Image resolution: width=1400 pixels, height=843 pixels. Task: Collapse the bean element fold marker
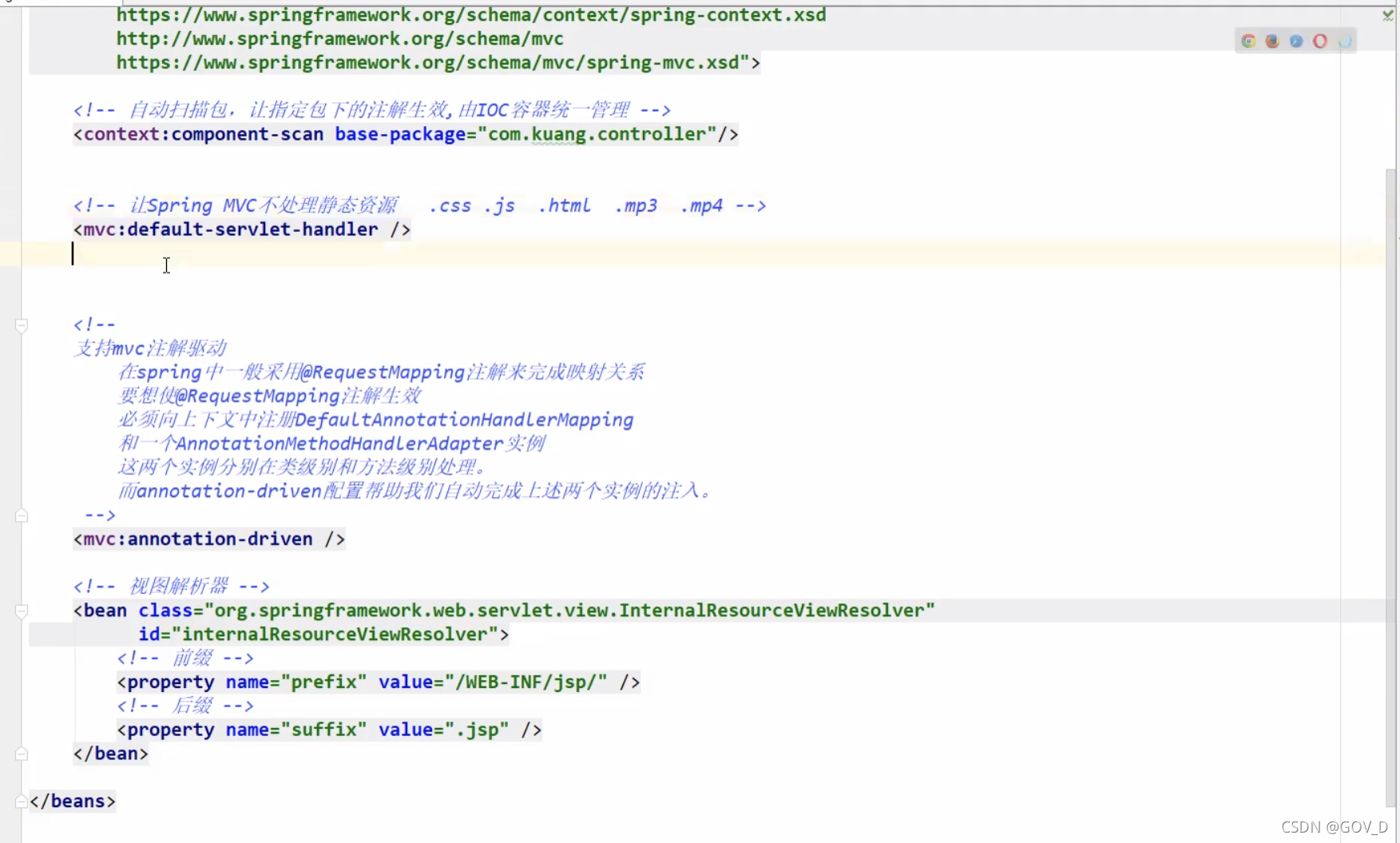coord(22,611)
